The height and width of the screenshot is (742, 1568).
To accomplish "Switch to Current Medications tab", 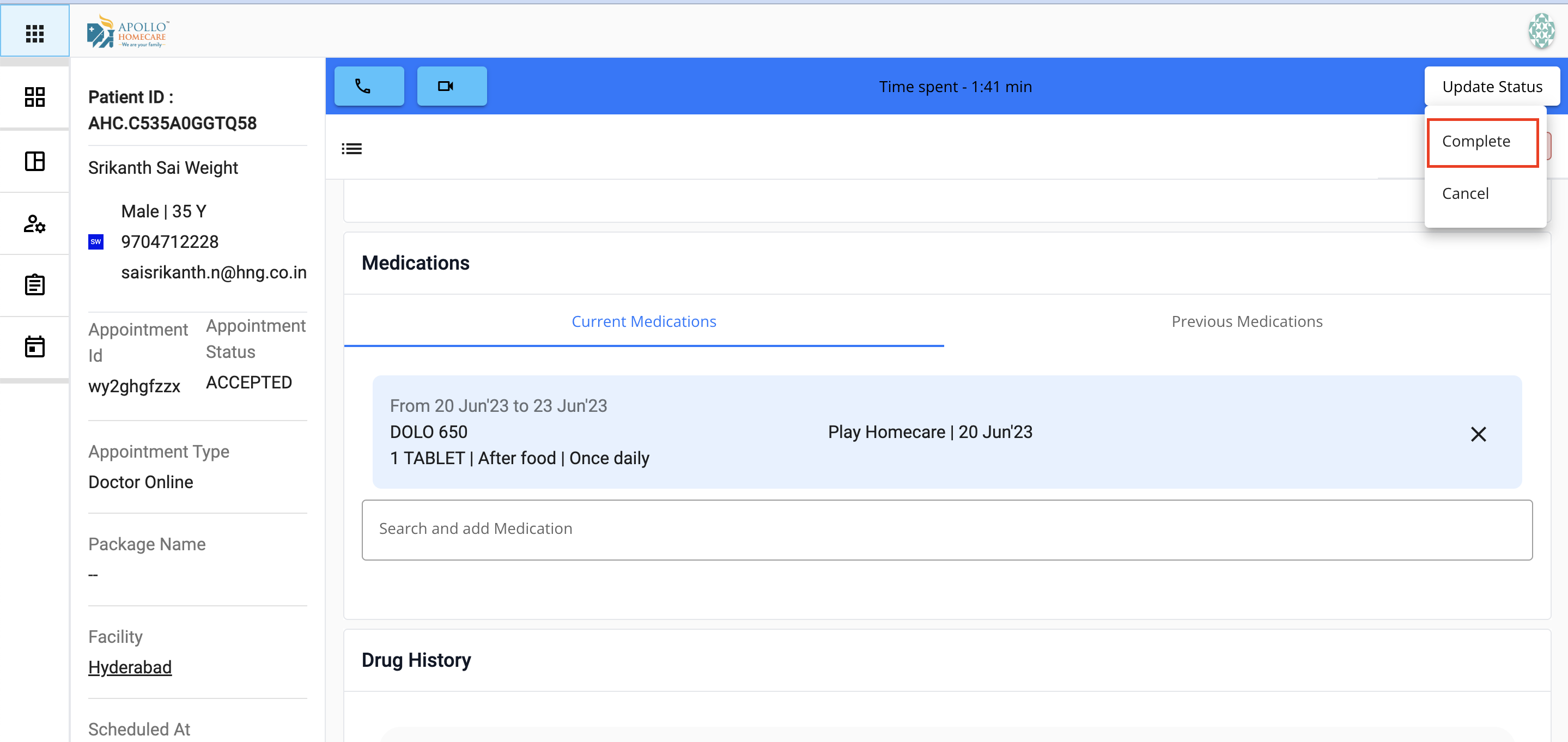I will point(643,321).
